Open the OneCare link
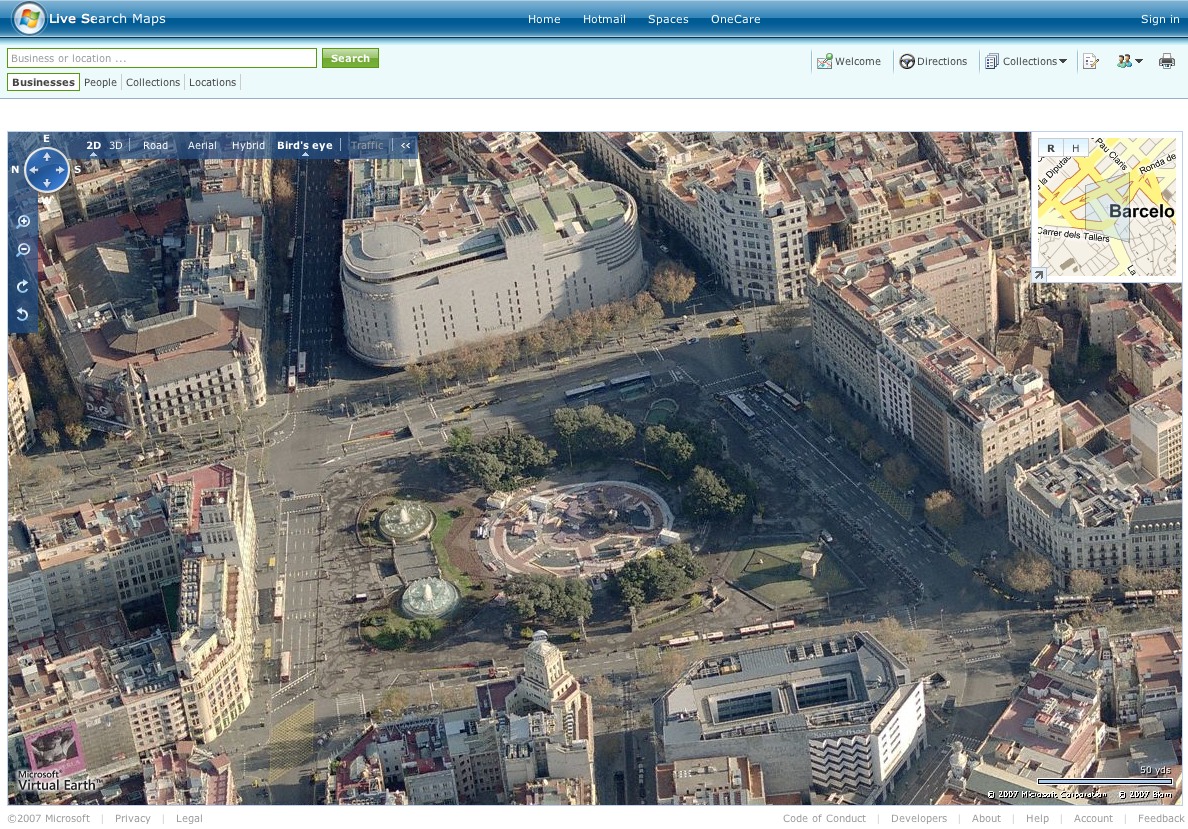This screenshot has width=1188, height=829. 735,19
